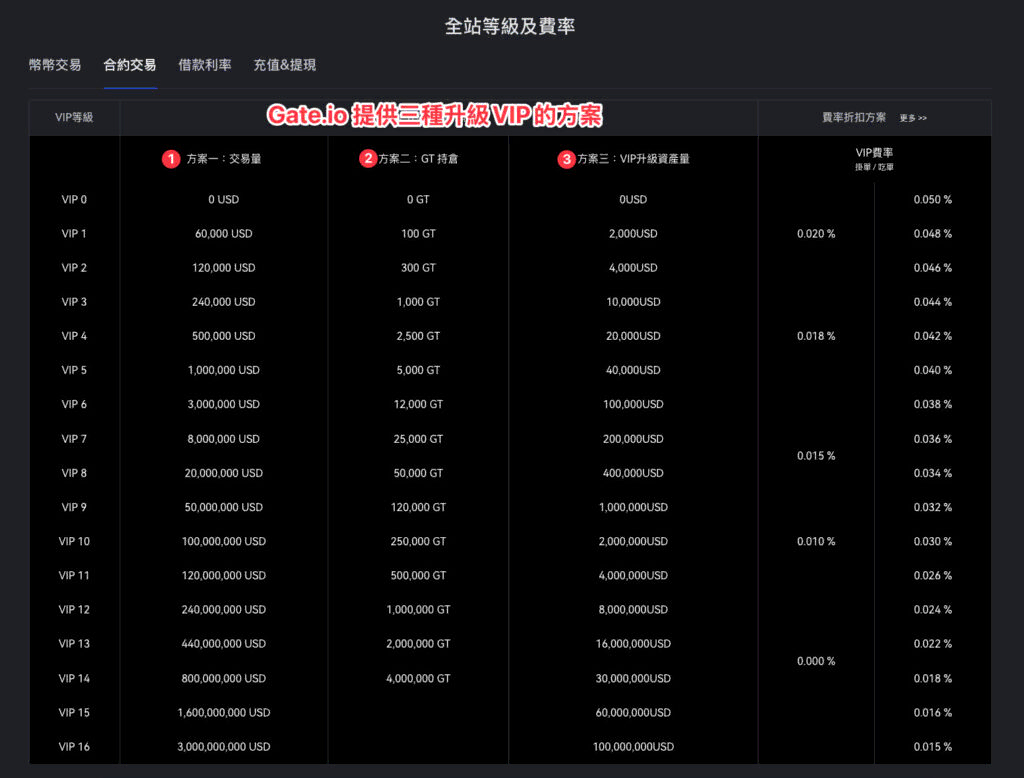This screenshot has width=1024, height=778.
Task: Switch to the 幣幣交易 tab
Action: (54, 65)
